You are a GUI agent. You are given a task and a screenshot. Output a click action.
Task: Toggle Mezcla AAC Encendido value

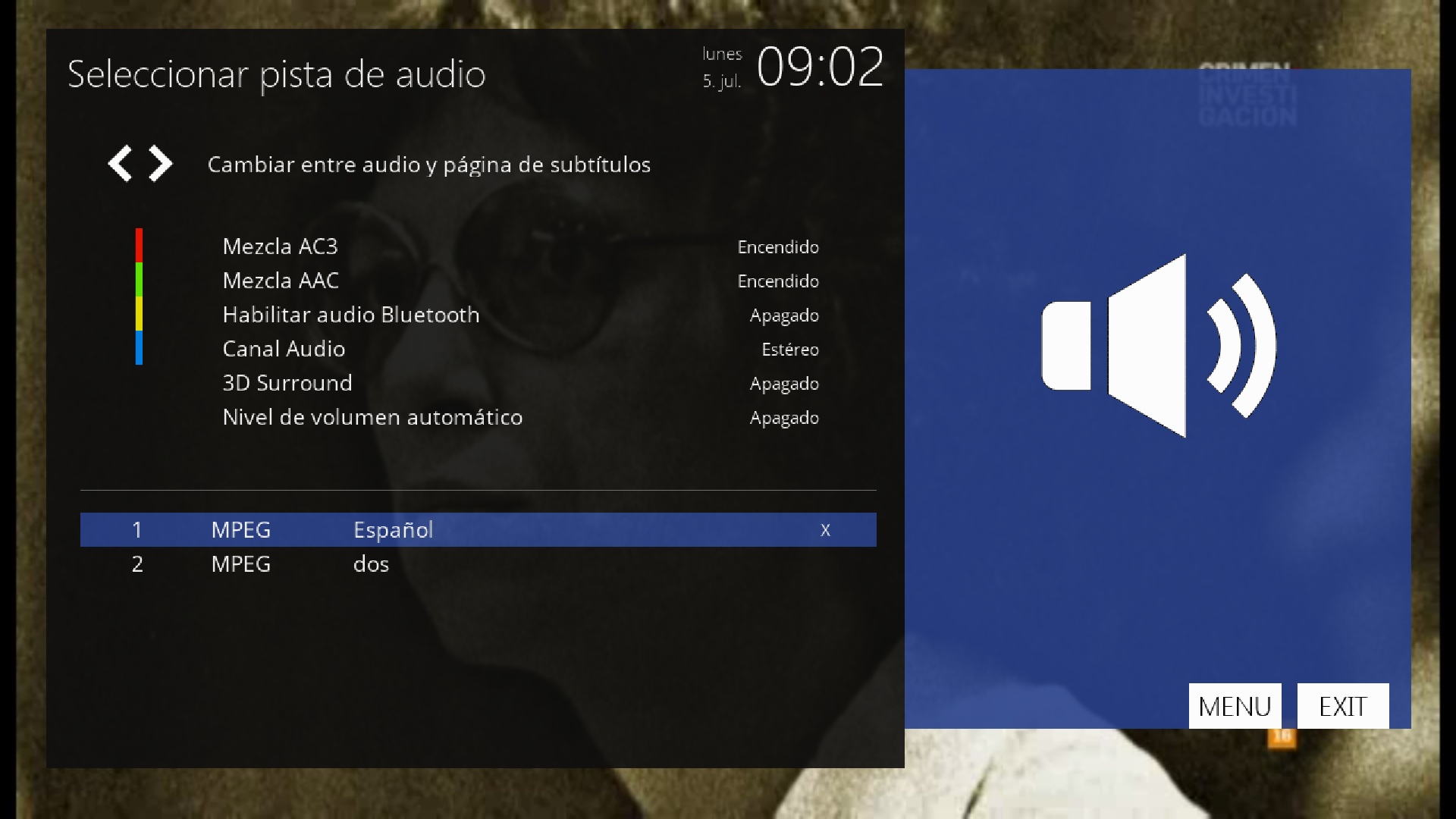(x=777, y=281)
